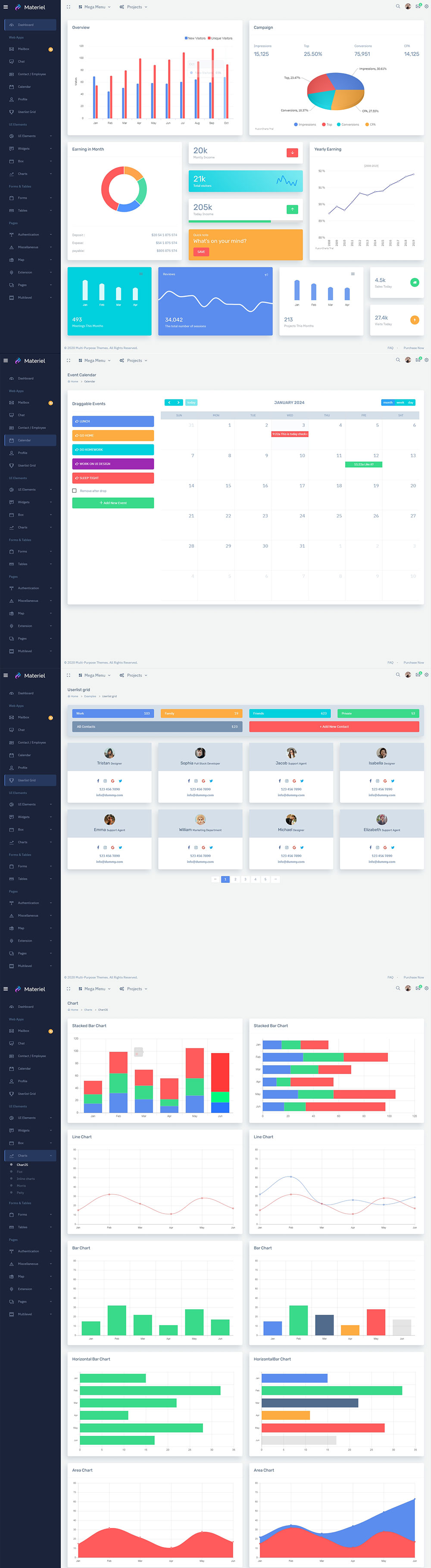Open Chat from the Userlist grid page sidebar

point(31,730)
